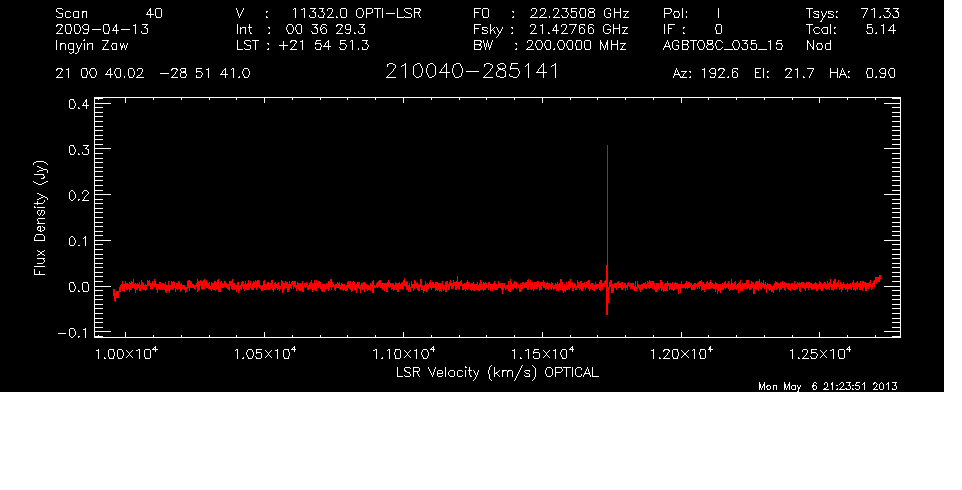Image resolution: width=962 pixels, height=490 pixels.
Task: Click the Az: 192.6 value
Action: pyautogui.click(x=705, y=74)
